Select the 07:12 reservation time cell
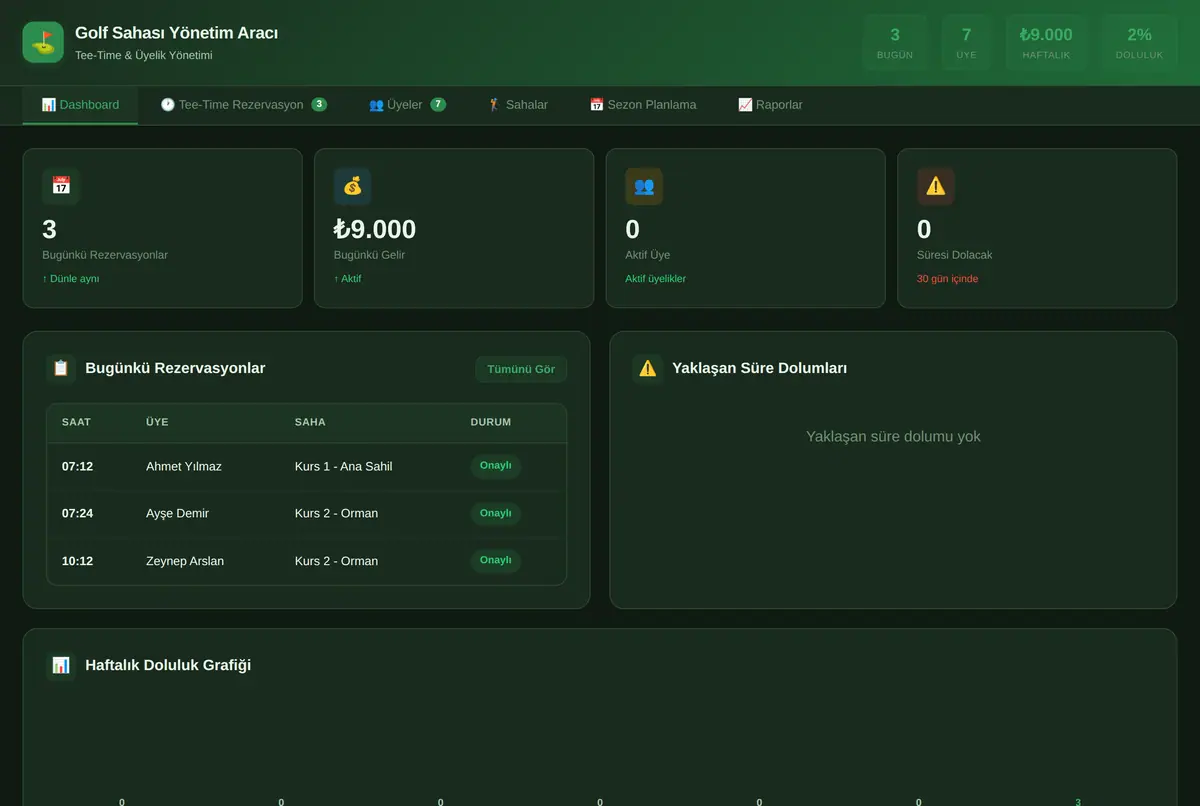The image size is (1200, 806). pos(77,466)
